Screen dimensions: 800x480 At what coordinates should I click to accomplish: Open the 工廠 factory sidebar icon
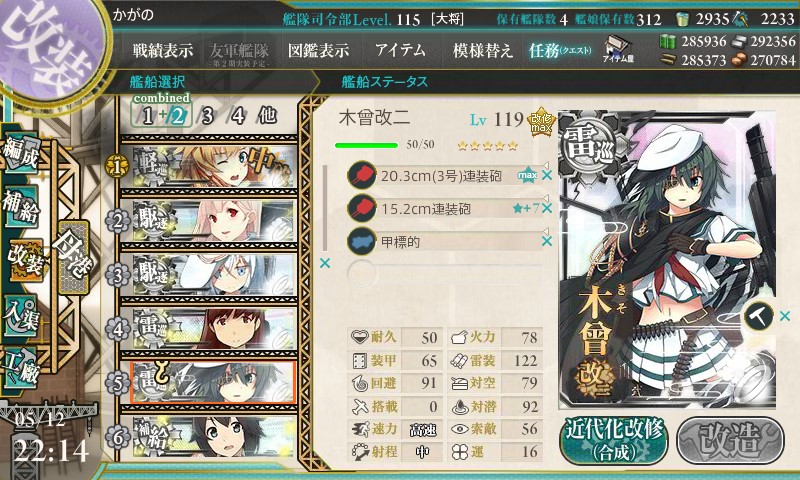21,367
